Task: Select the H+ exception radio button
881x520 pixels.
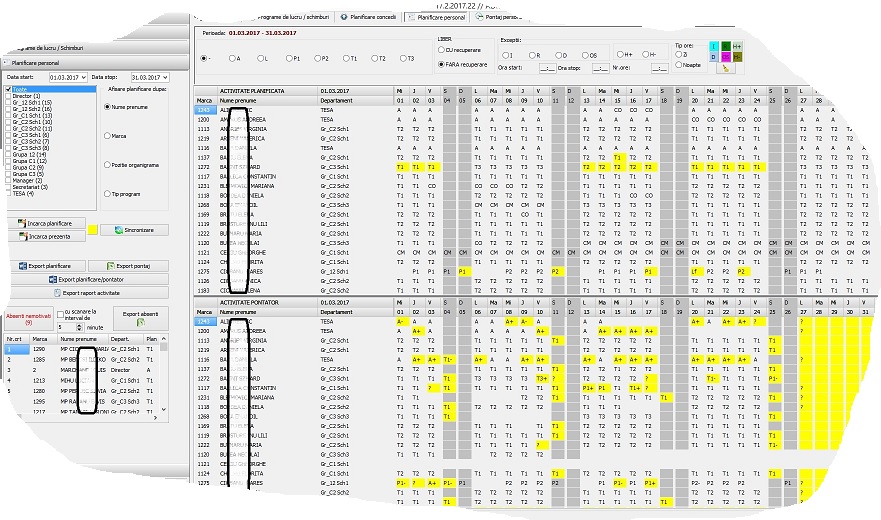Action: 620,55
